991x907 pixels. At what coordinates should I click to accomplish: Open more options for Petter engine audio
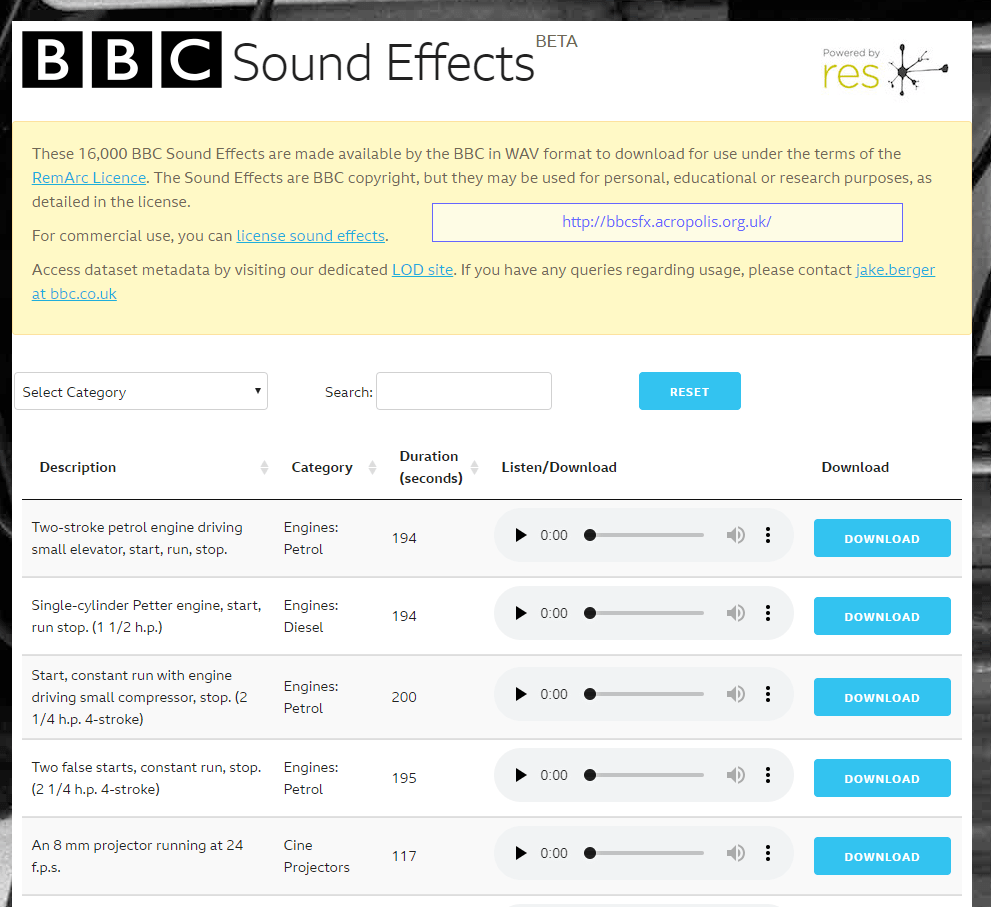coord(768,613)
